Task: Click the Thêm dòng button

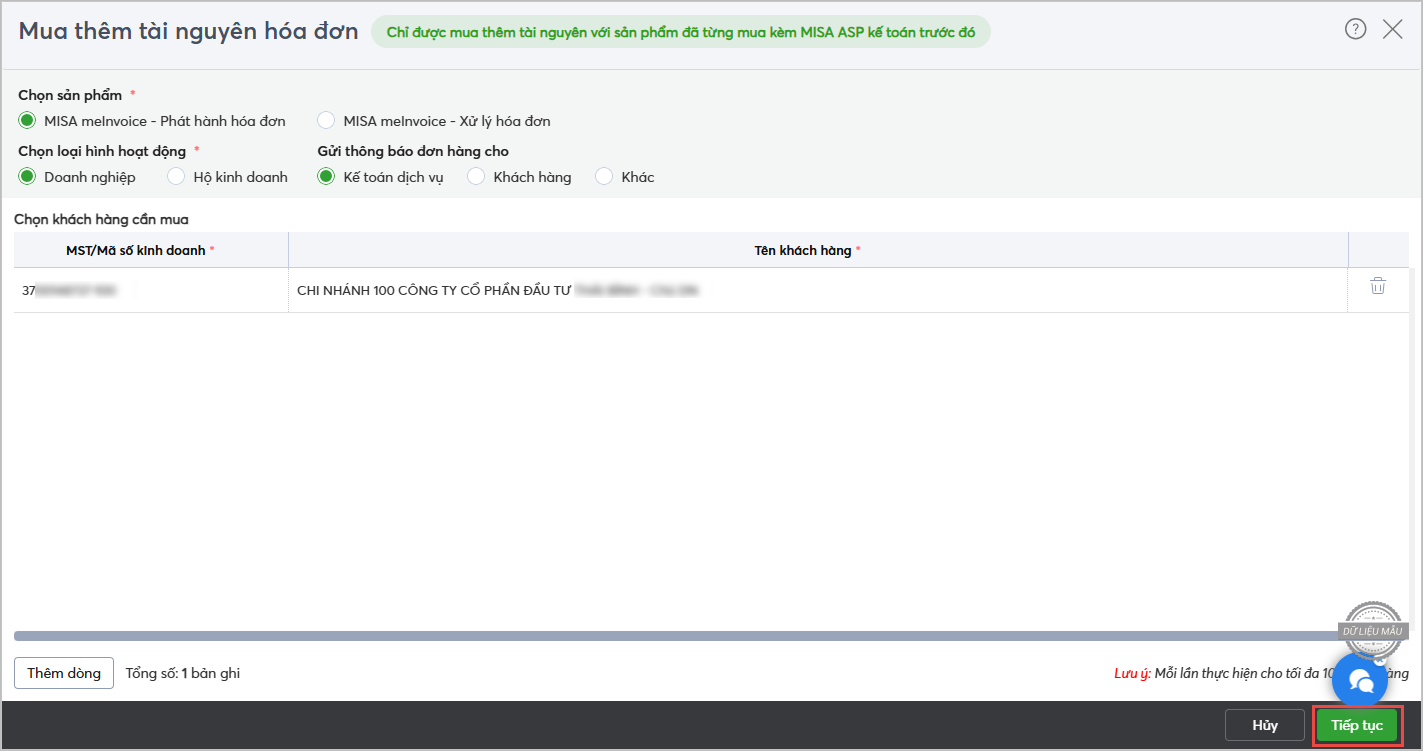Action: tap(64, 673)
